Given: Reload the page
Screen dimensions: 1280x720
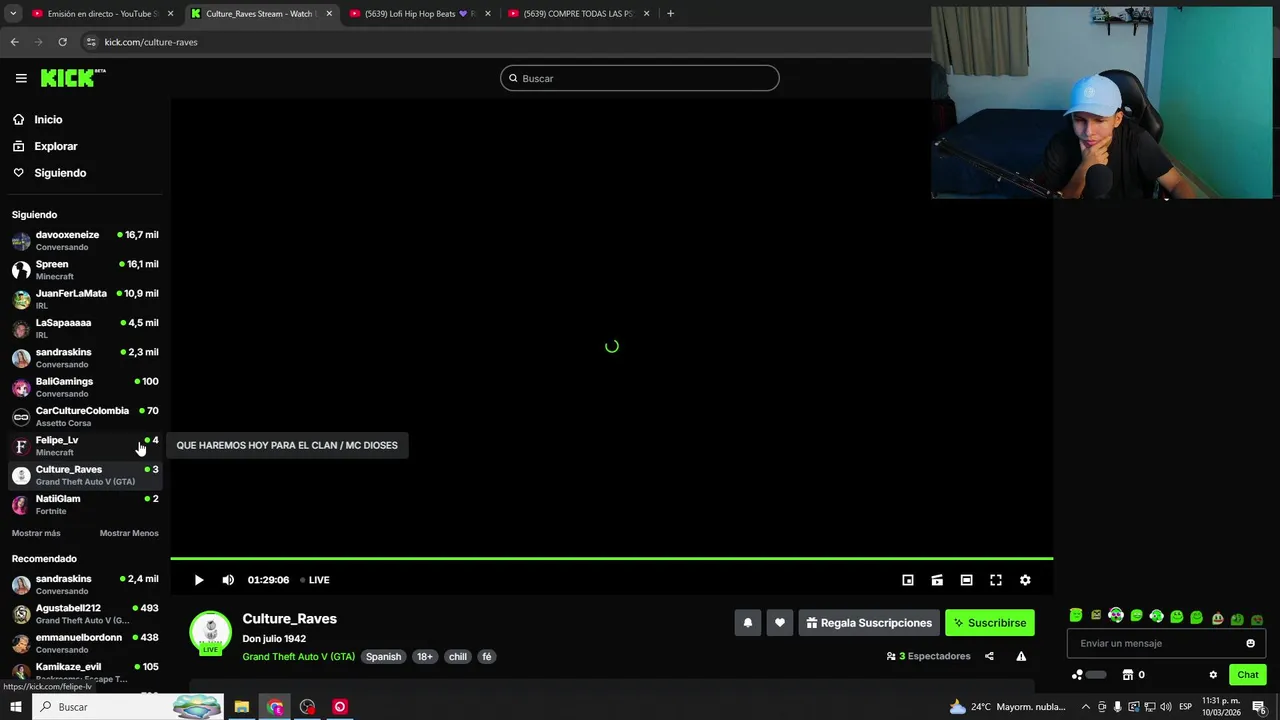Looking at the screenshot, I should [x=62, y=42].
